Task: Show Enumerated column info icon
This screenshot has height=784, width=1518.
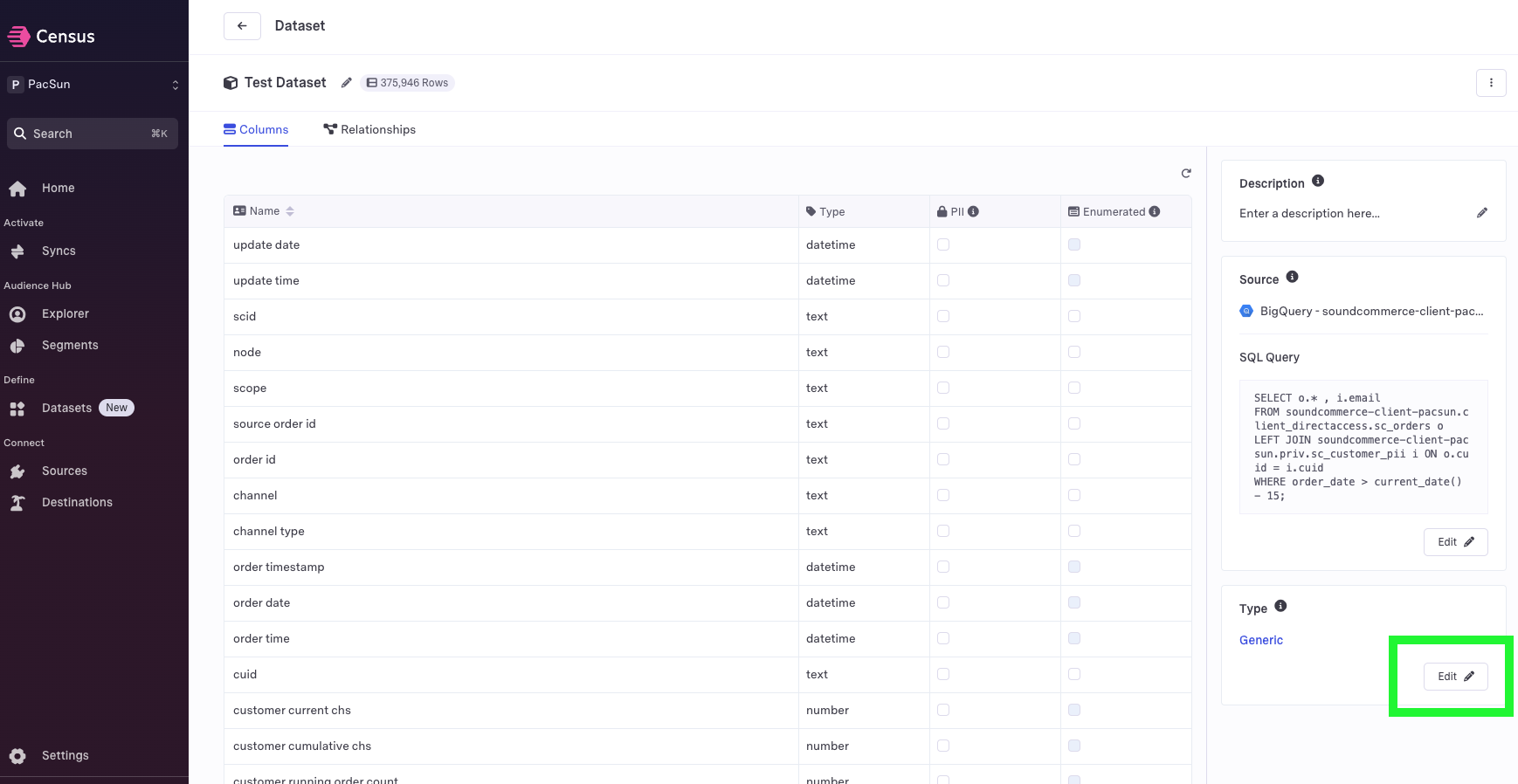Action: pos(1155,211)
